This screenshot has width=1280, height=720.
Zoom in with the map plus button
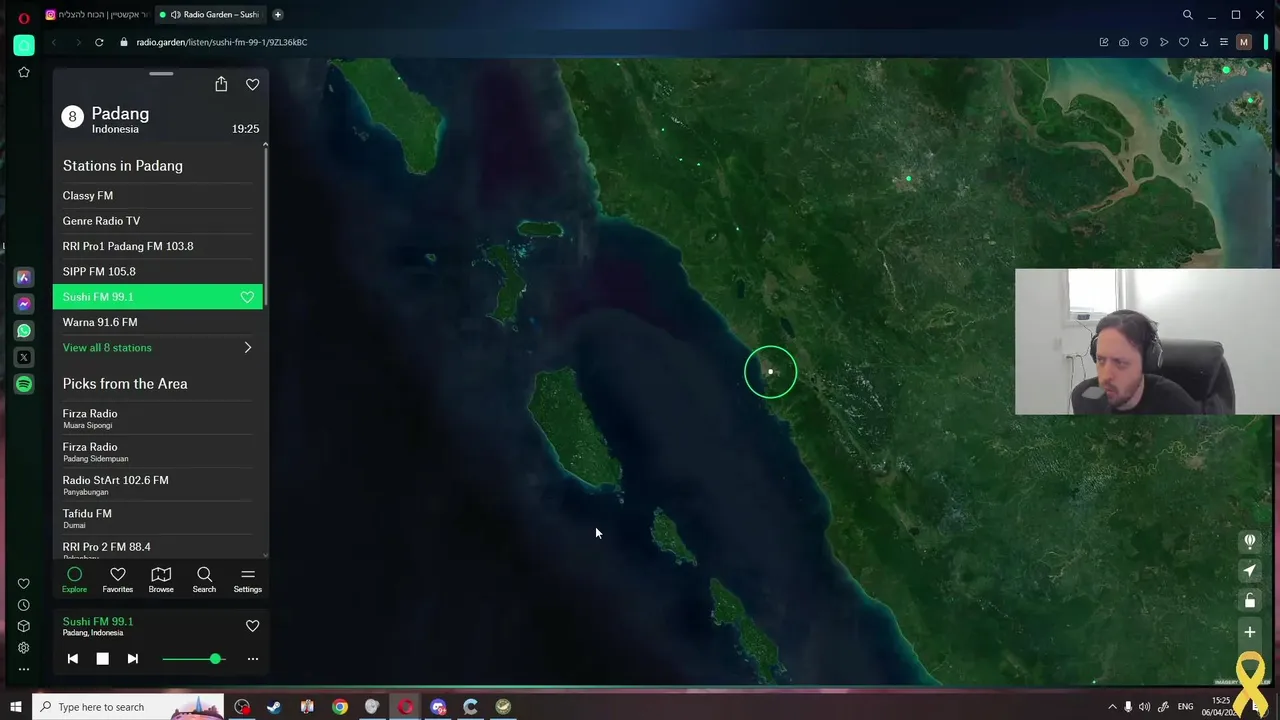(1249, 632)
